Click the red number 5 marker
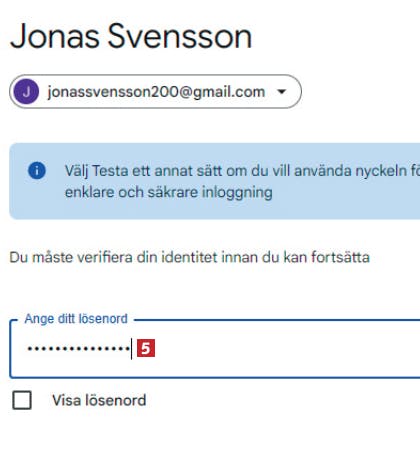The height and width of the screenshot is (453, 420). coord(146,348)
